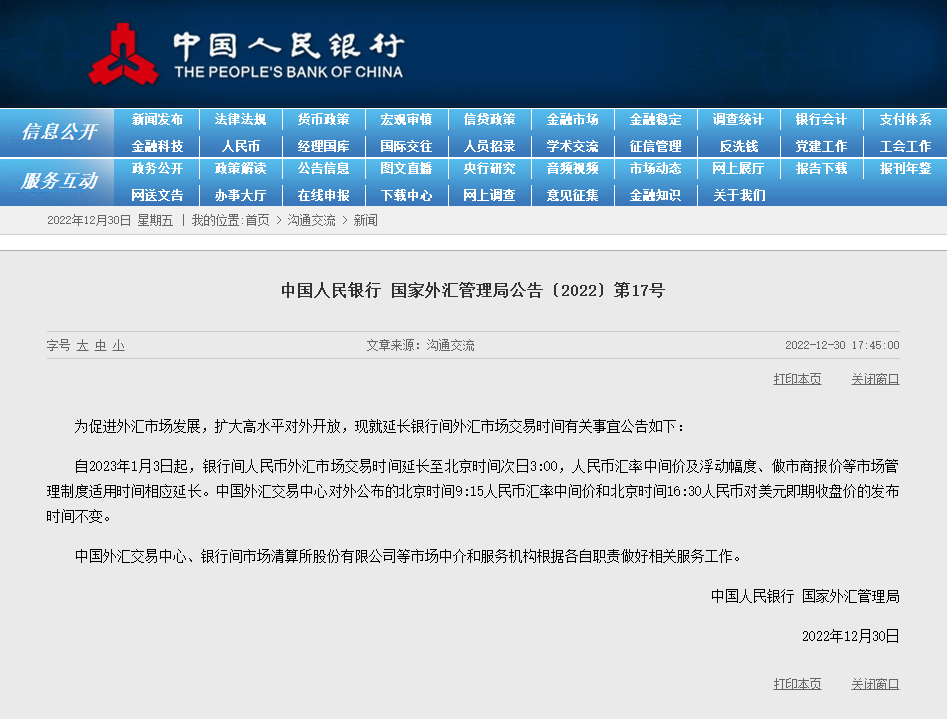Set font size to 中 (medium)
947x719 pixels.
click(x=101, y=345)
